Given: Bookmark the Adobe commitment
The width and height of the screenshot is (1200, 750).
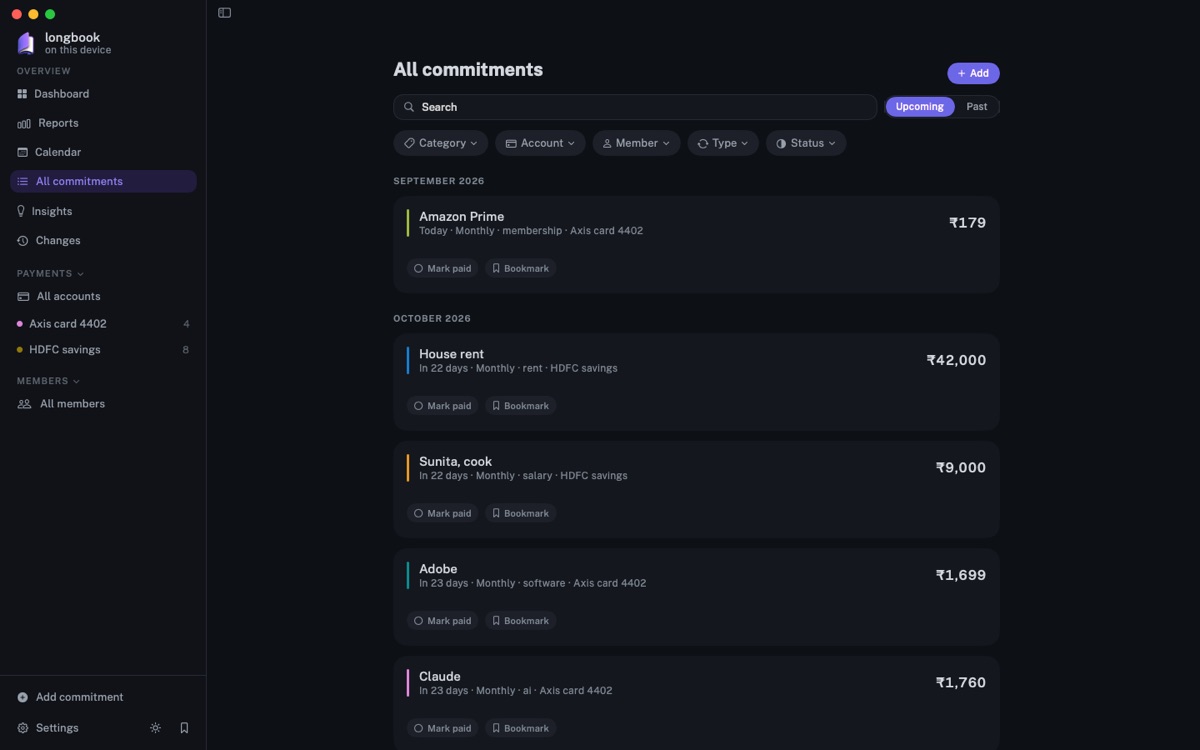Looking at the screenshot, I should click(x=520, y=621).
